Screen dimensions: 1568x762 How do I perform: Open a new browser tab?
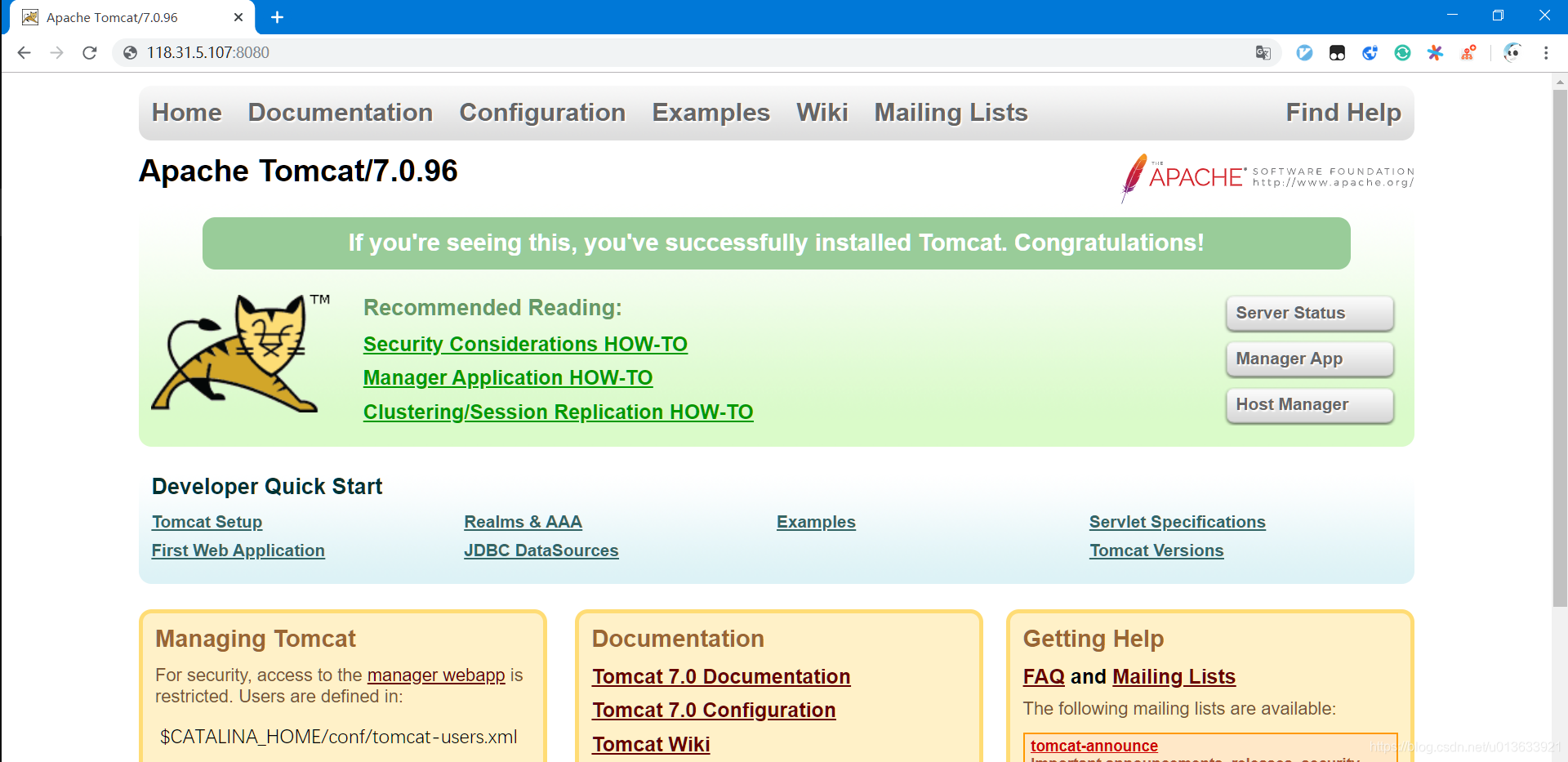[277, 17]
